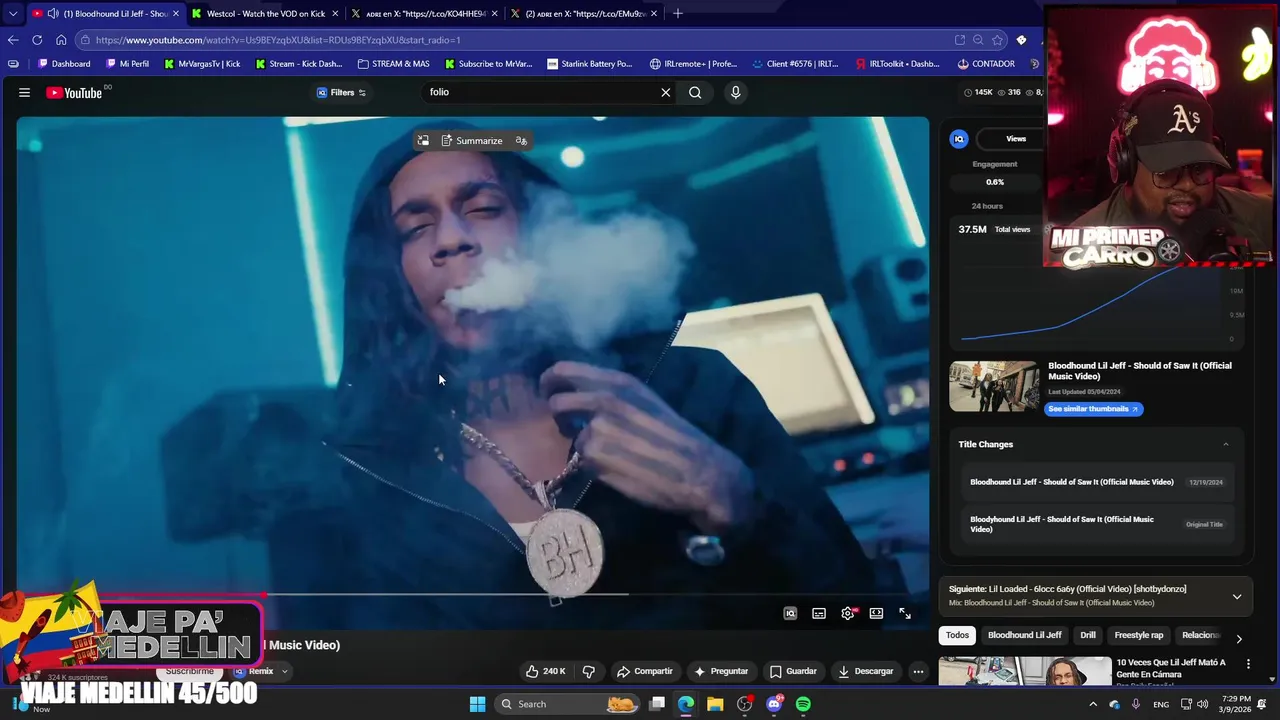Switch to theater mode view
The height and width of the screenshot is (720, 1280).
[876, 613]
